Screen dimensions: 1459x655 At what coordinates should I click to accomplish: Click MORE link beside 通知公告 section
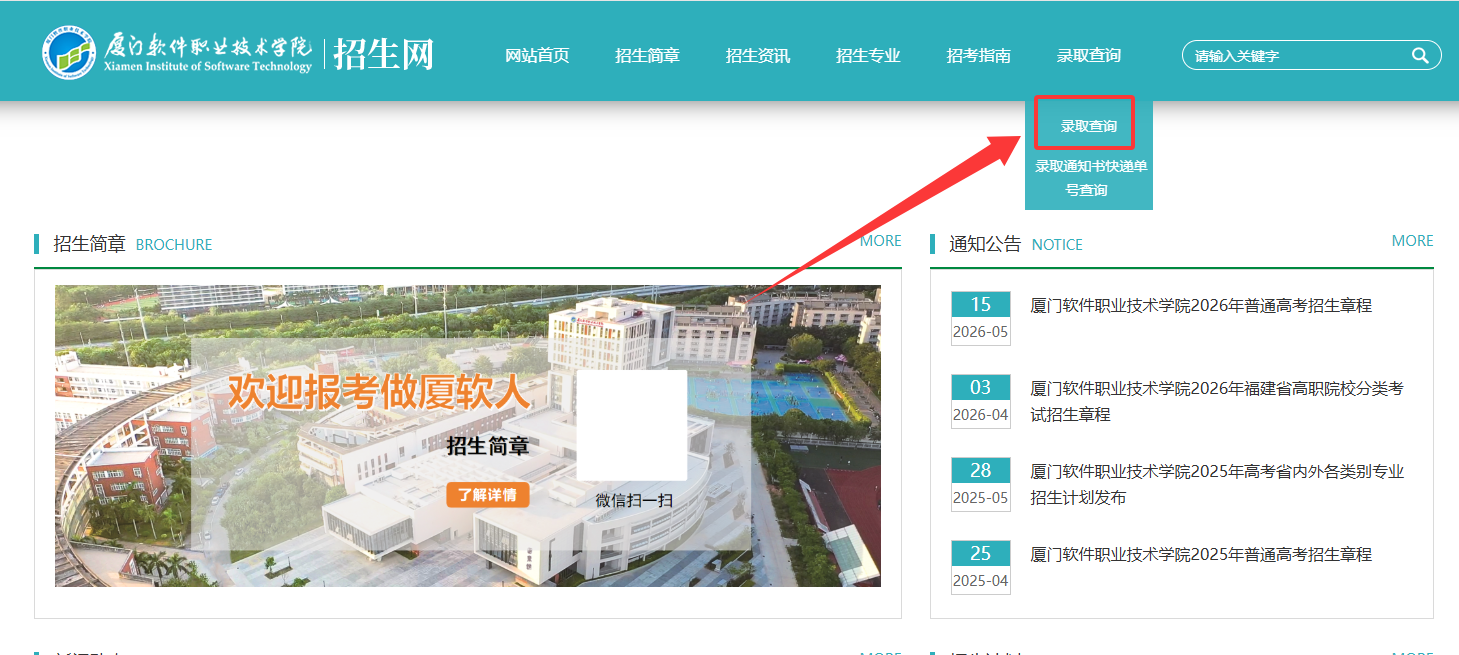pyautogui.click(x=1412, y=241)
